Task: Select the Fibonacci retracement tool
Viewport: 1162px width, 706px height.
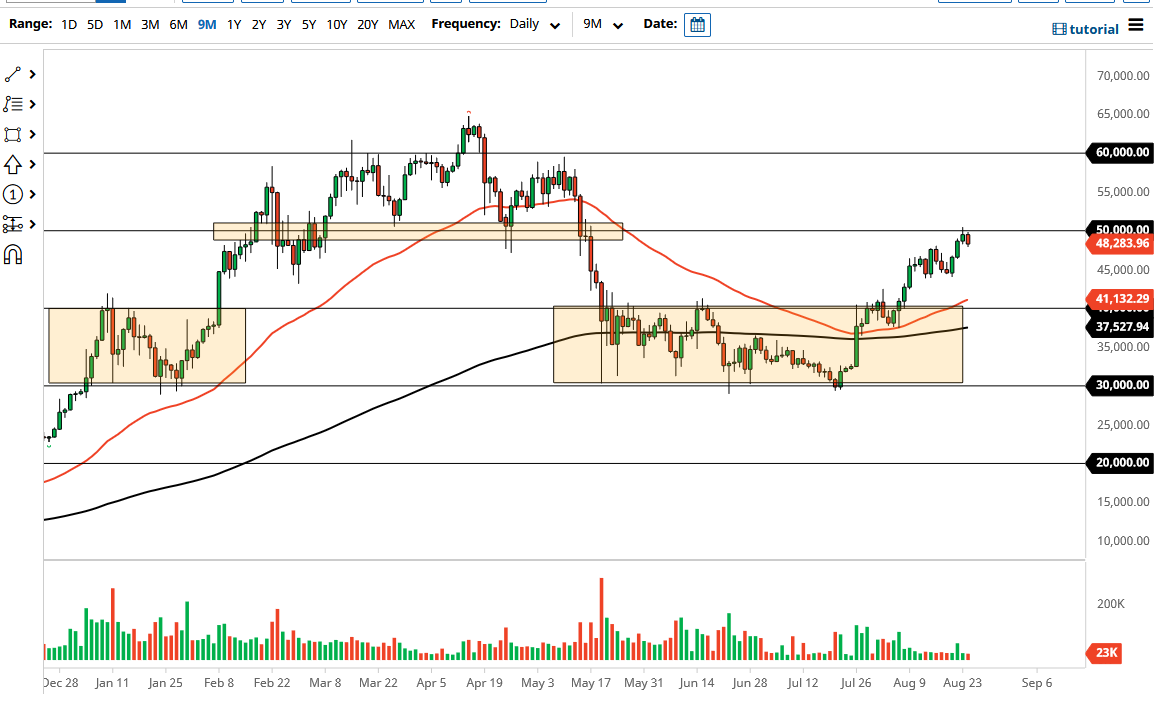Action: click(x=13, y=104)
